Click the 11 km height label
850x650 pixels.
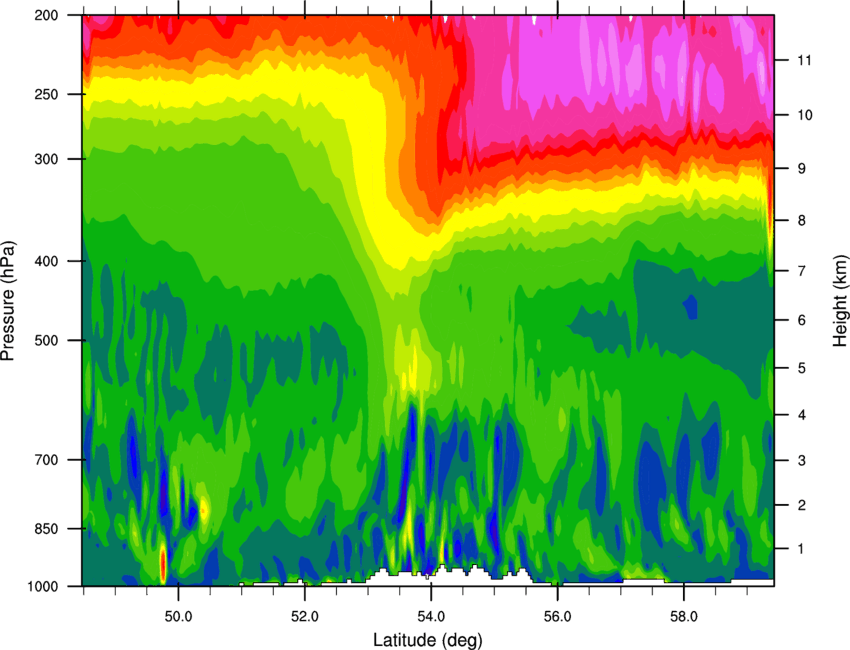click(x=804, y=60)
